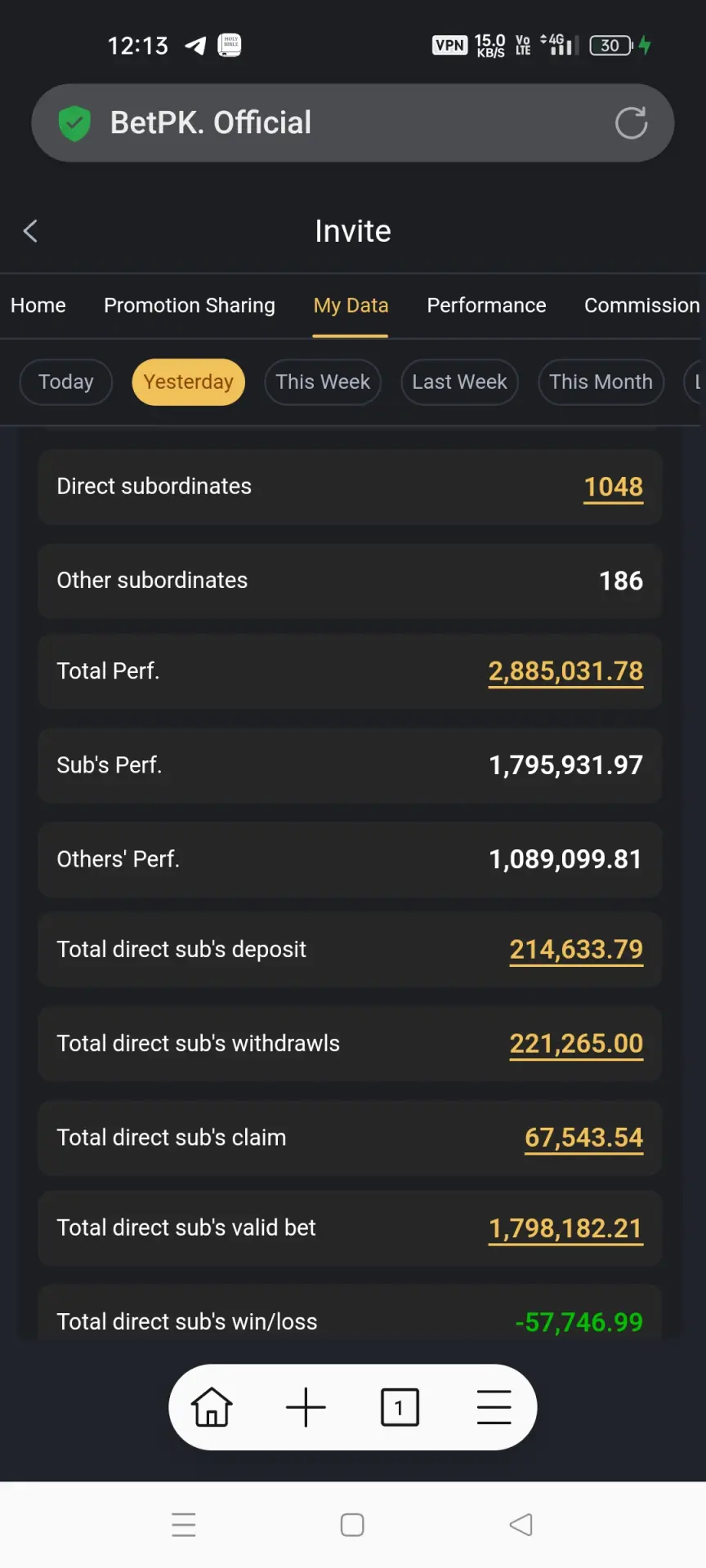
Task: Tap the green shield security icon
Action: point(74,123)
